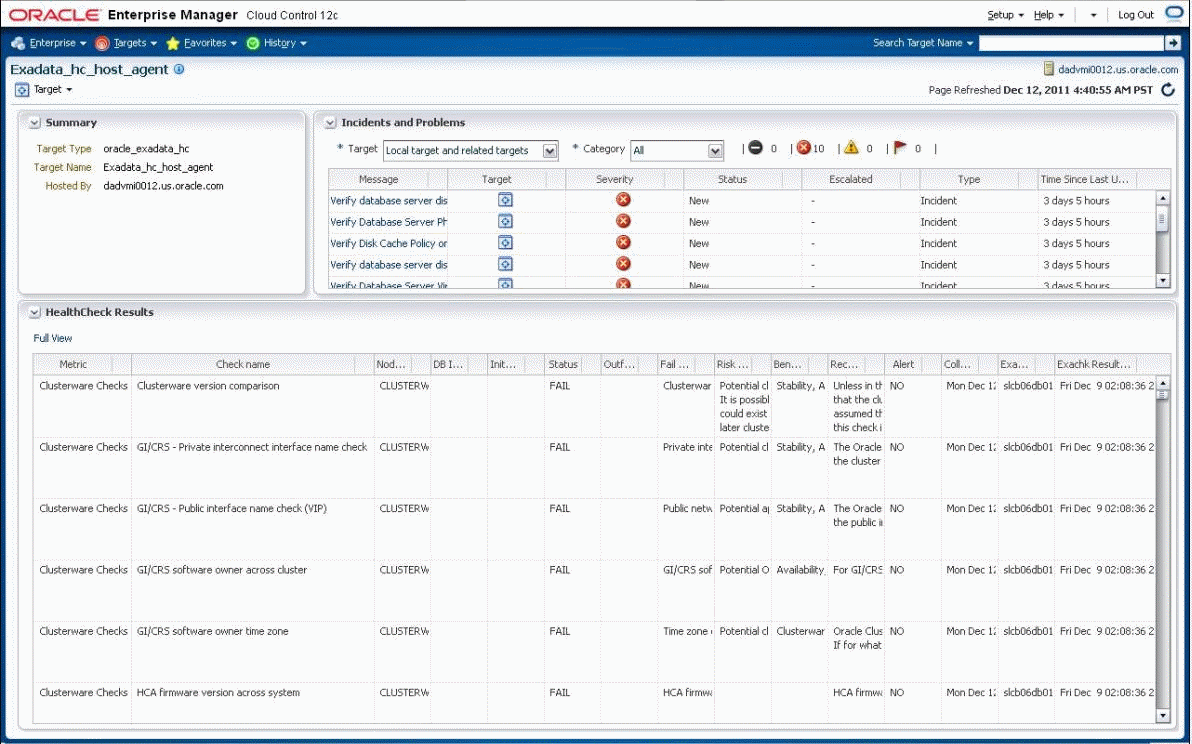Click the refresh page icon
The height and width of the screenshot is (744, 1192).
point(1168,90)
